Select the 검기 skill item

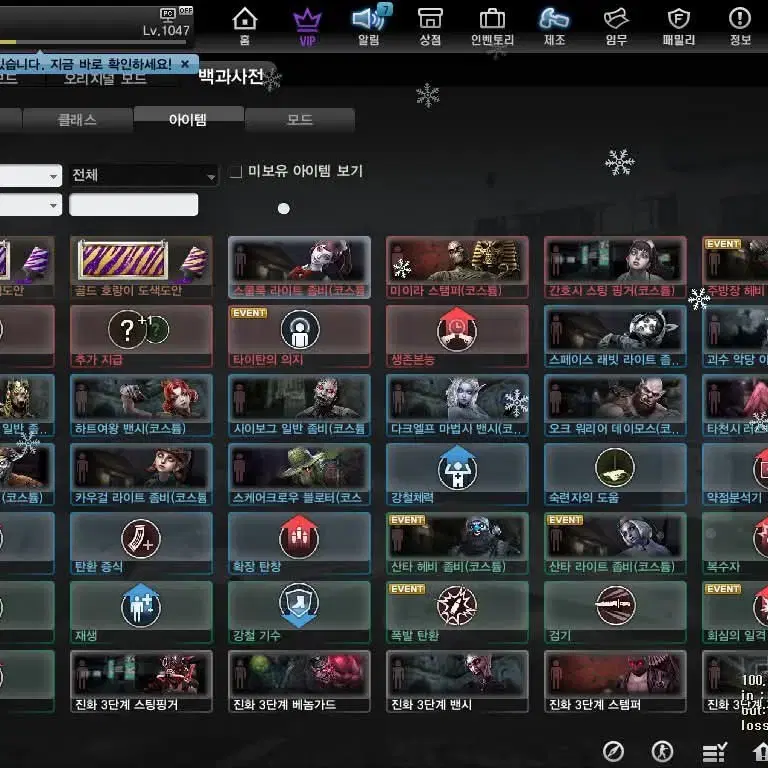pyautogui.click(x=615, y=612)
